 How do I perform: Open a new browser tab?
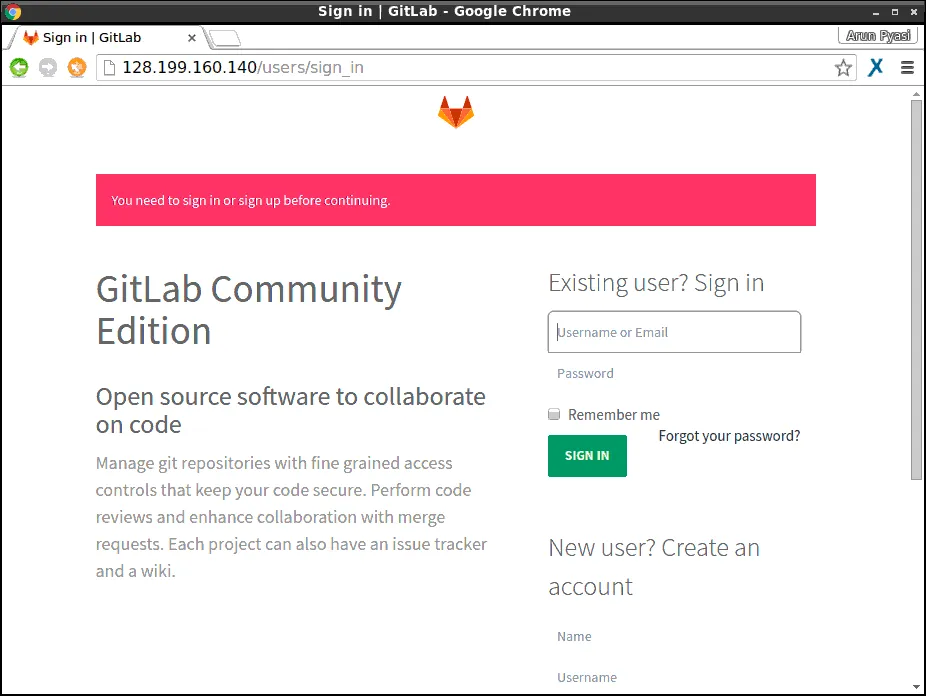pyautogui.click(x=224, y=37)
